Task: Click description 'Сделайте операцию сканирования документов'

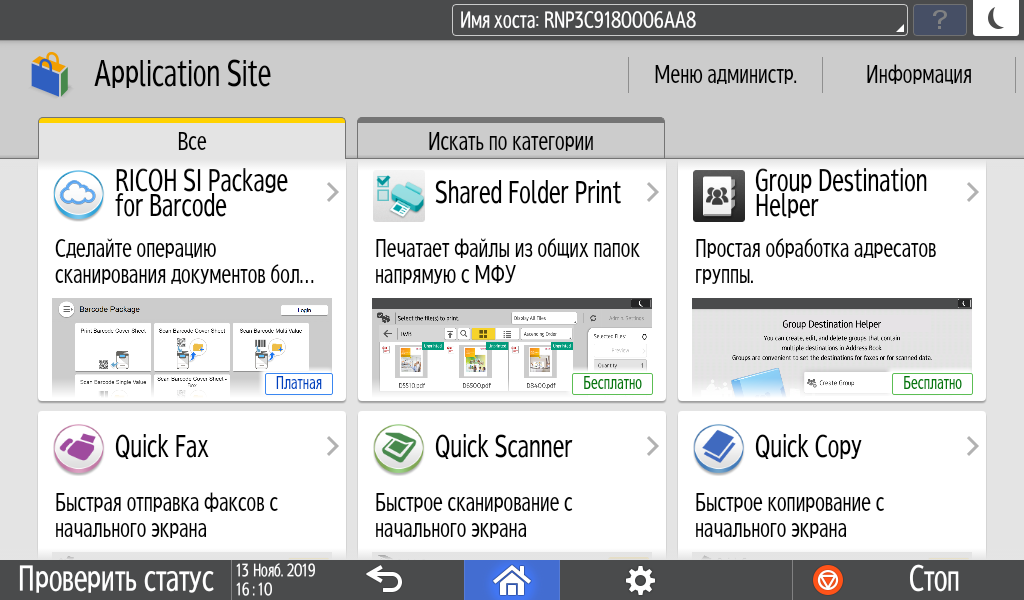Action: (185, 262)
